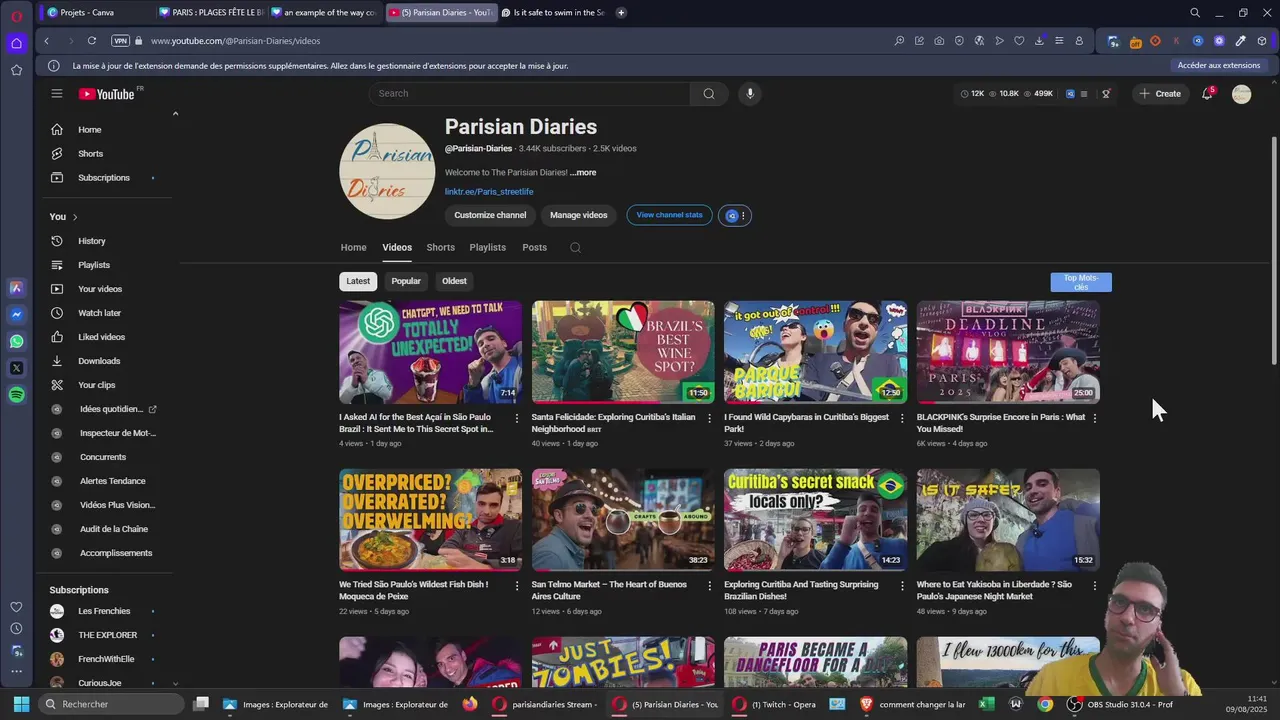Open options menu for Moqueca de Peixe video
Viewport: 1280px width, 720px height.
517,586
